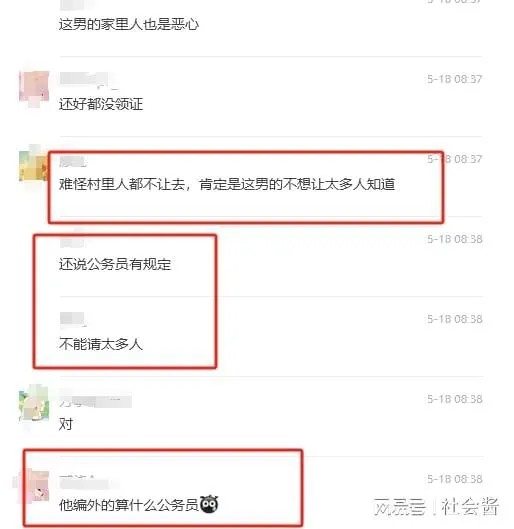Tap the yellow-green avatar beside 难怪村里人 comment

pos(34,164)
